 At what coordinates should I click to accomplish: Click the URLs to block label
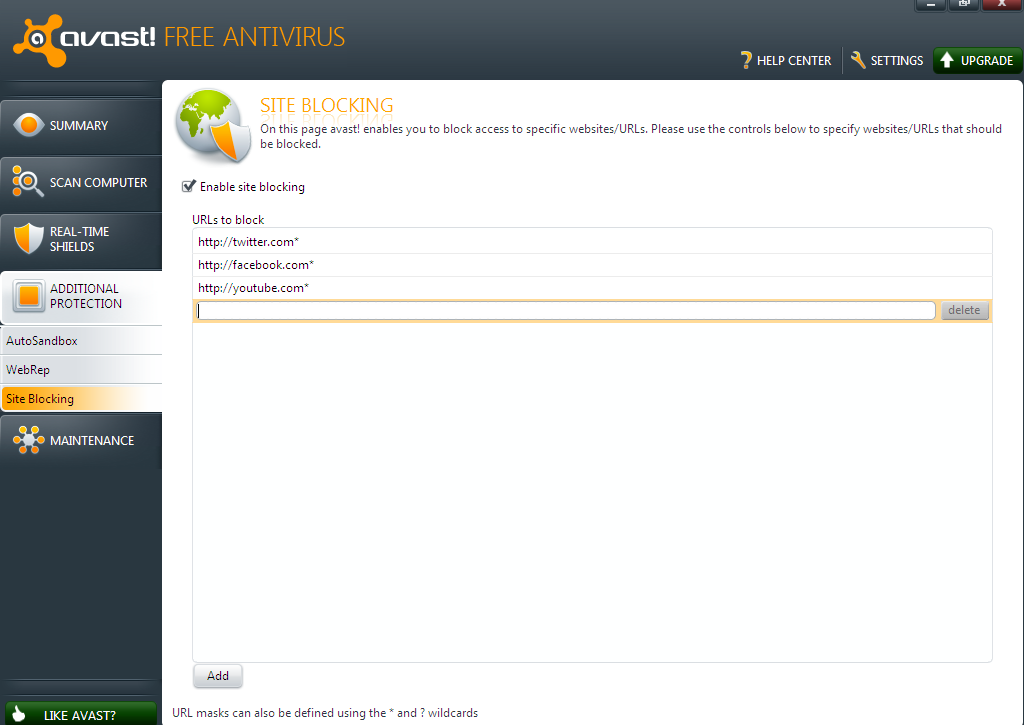[228, 219]
